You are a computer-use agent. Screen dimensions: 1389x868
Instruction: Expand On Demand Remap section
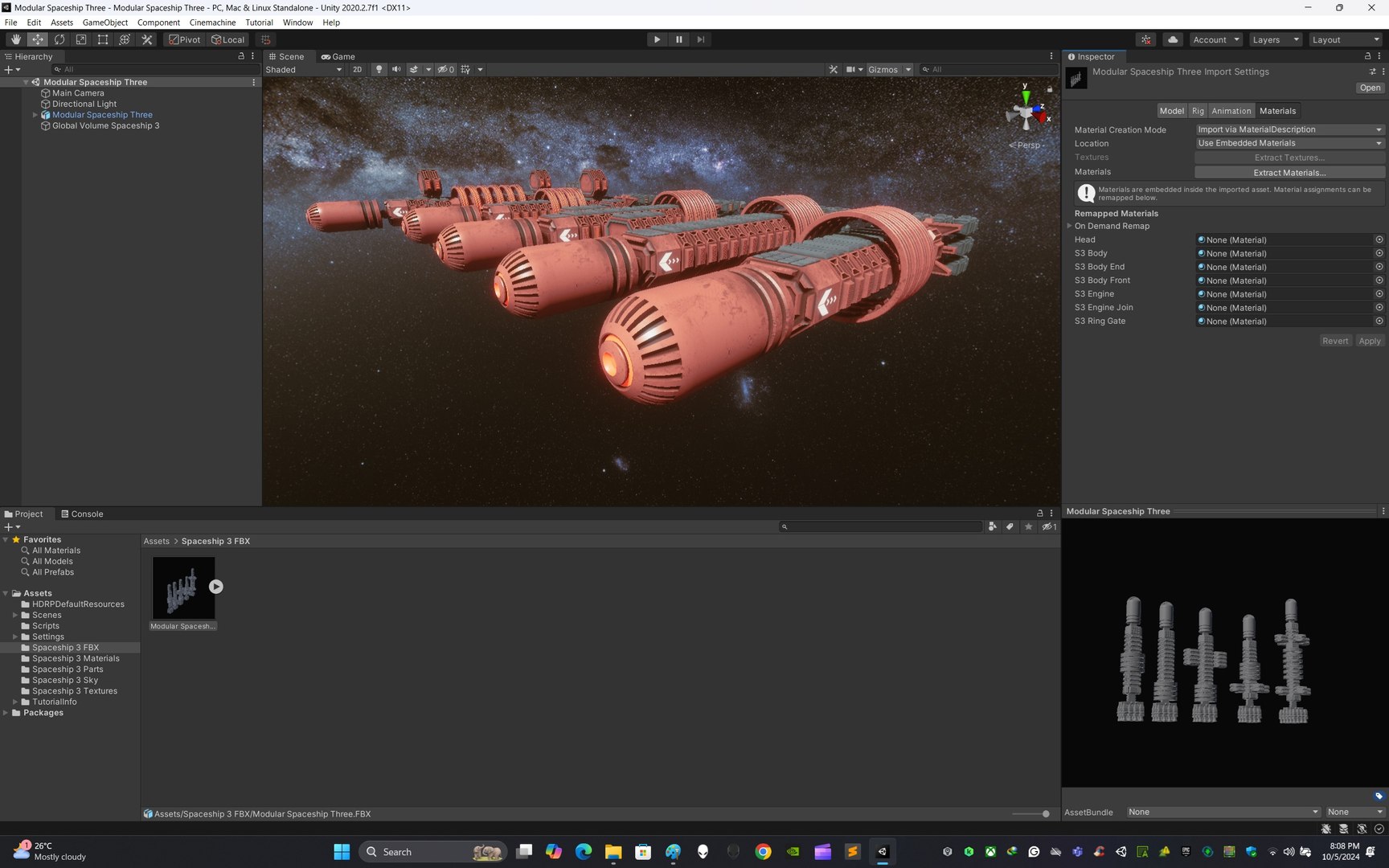(1069, 226)
